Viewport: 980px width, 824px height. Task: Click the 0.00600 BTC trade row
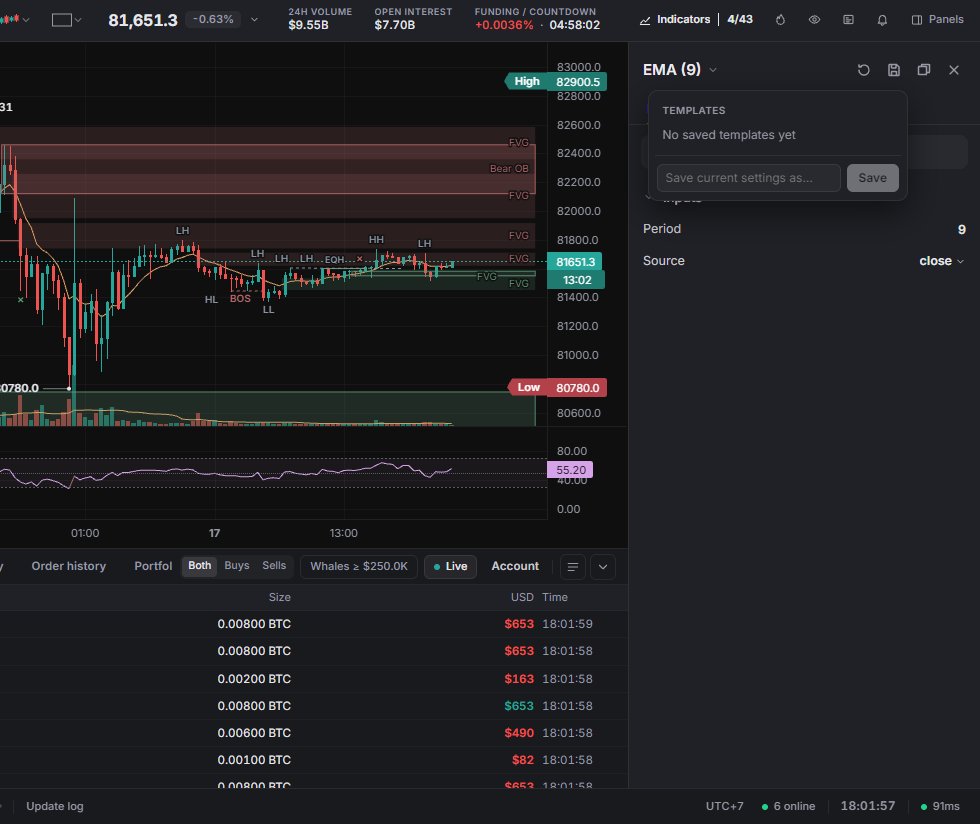tap(314, 733)
